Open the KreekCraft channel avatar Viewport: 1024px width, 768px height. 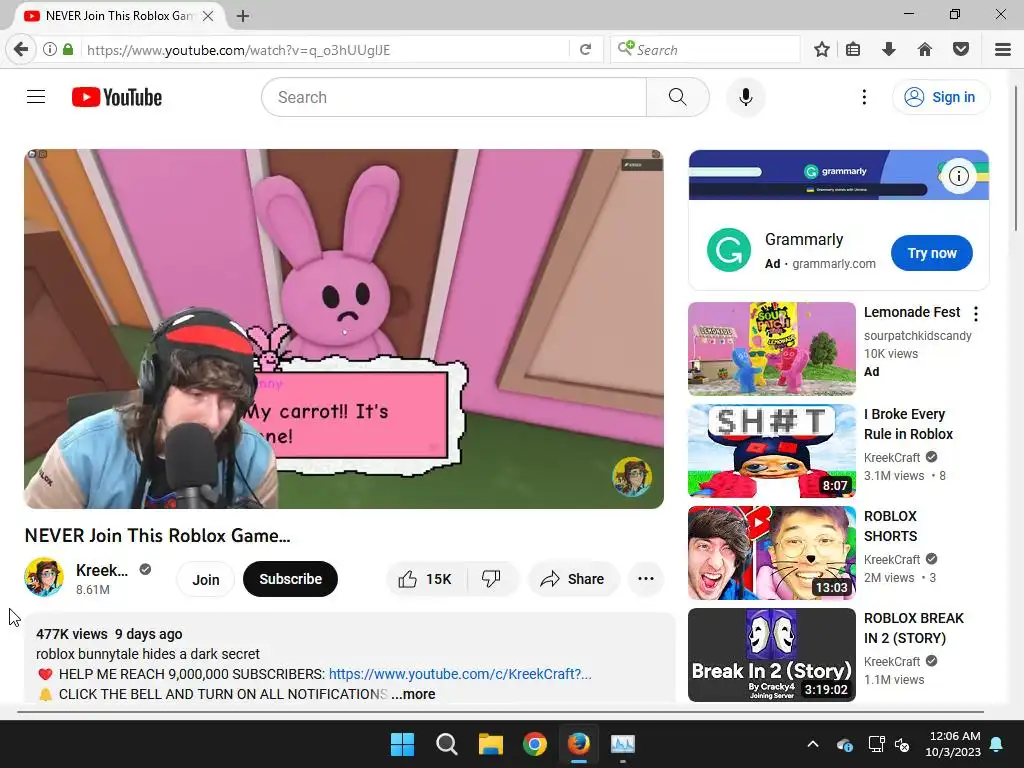point(44,577)
